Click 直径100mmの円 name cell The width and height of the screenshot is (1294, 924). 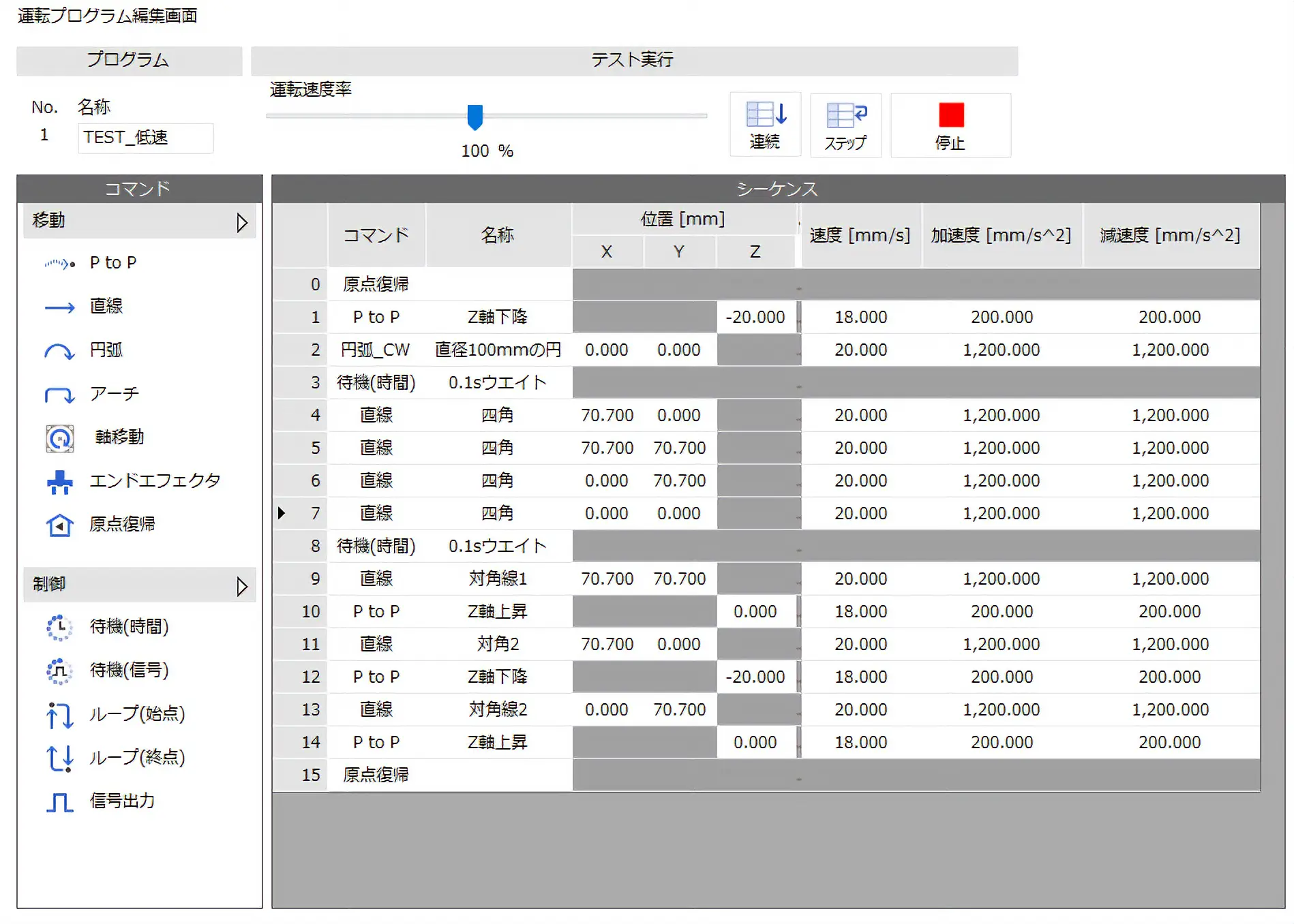point(498,350)
